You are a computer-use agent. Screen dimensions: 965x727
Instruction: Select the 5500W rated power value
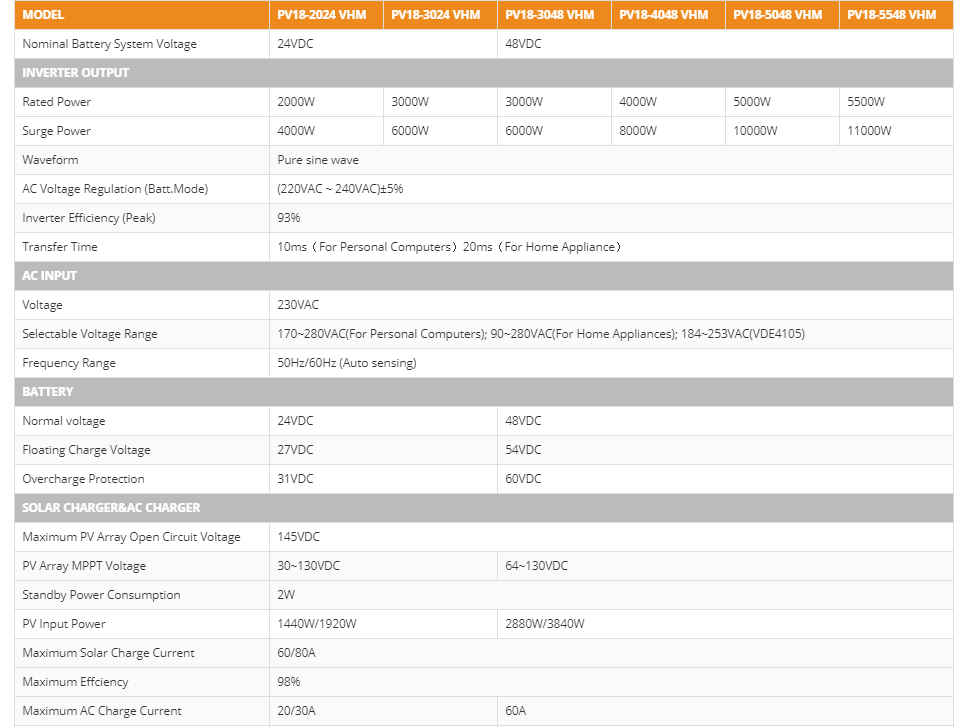866,102
